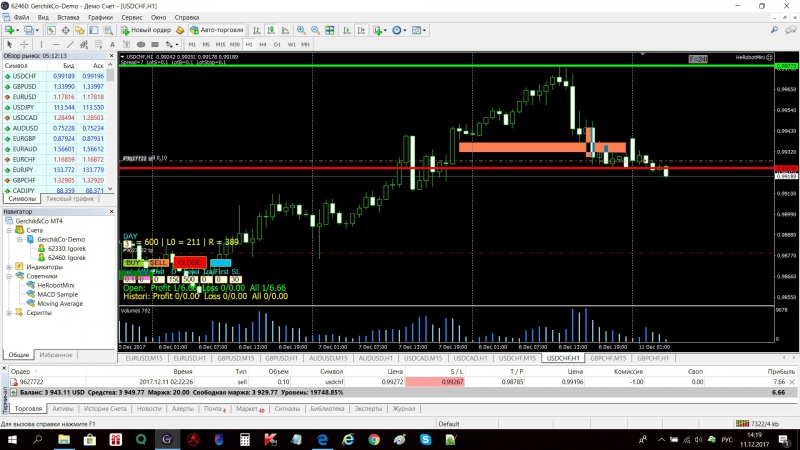Zoom in on the chart

tap(301, 30)
